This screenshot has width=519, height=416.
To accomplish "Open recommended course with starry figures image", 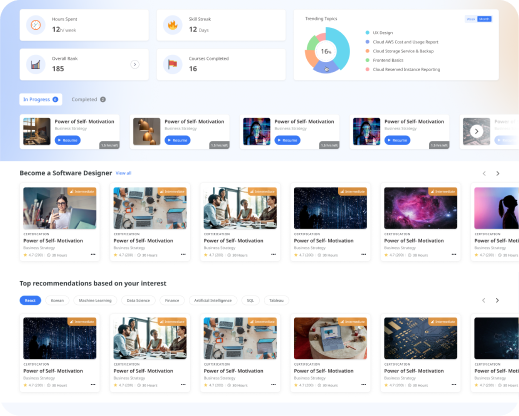I will pyautogui.click(x=60, y=338).
